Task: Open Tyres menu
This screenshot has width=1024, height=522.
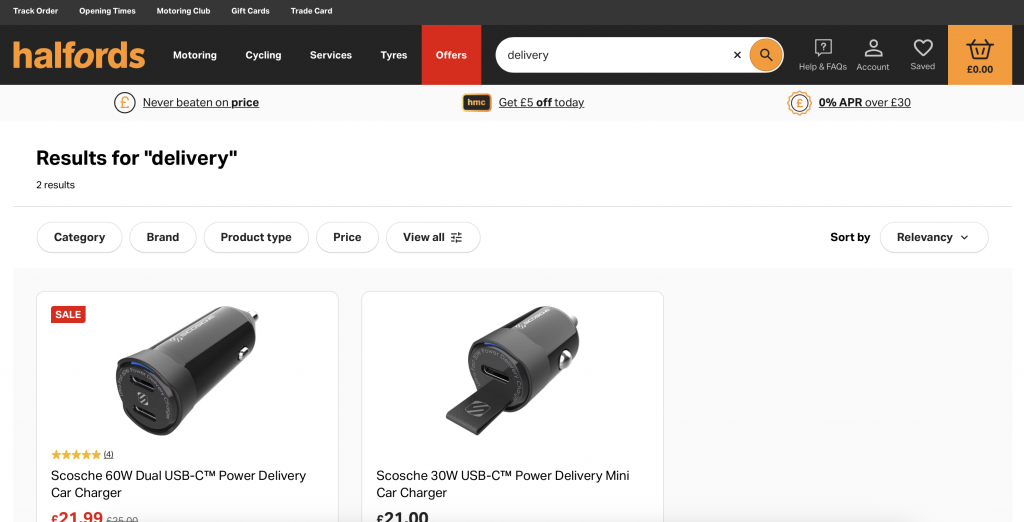Action: pos(394,55)
